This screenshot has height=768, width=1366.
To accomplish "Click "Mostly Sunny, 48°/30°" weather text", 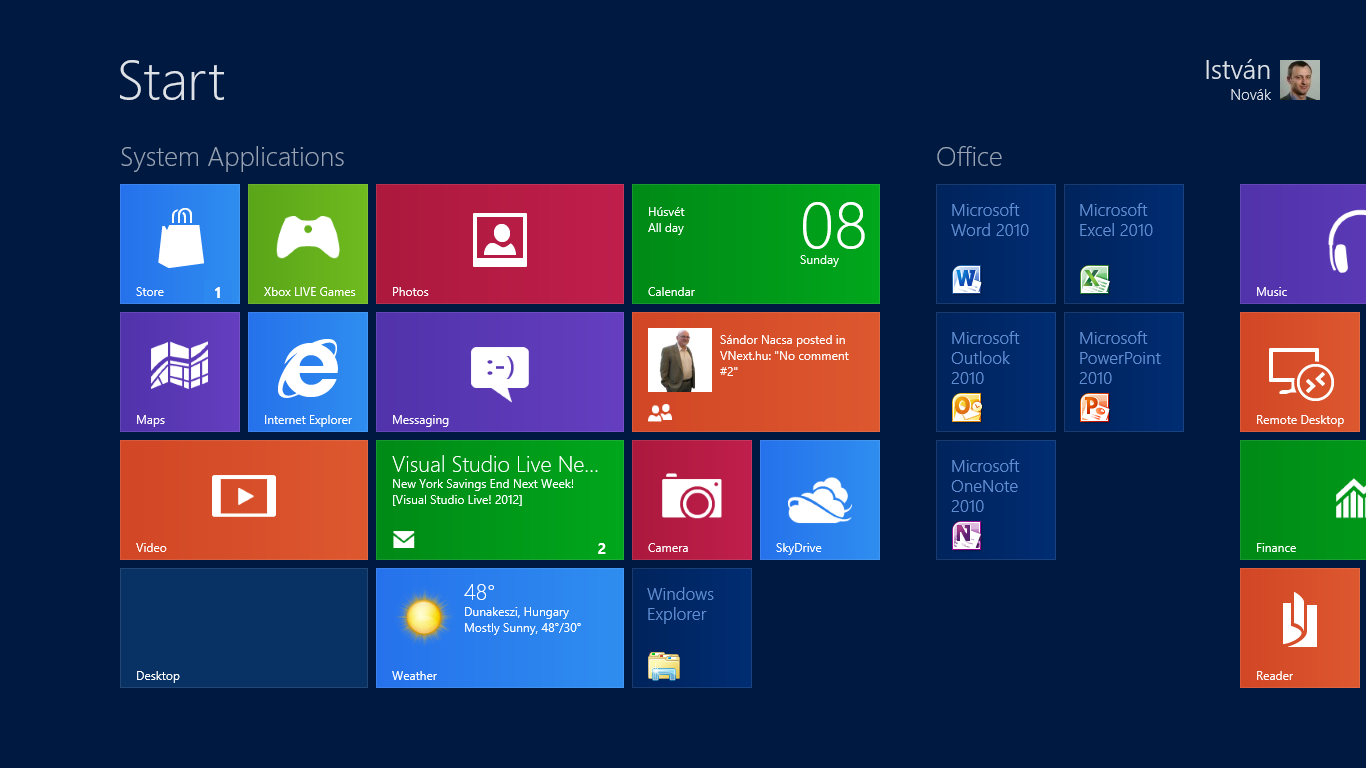I will tap(523, 628).
